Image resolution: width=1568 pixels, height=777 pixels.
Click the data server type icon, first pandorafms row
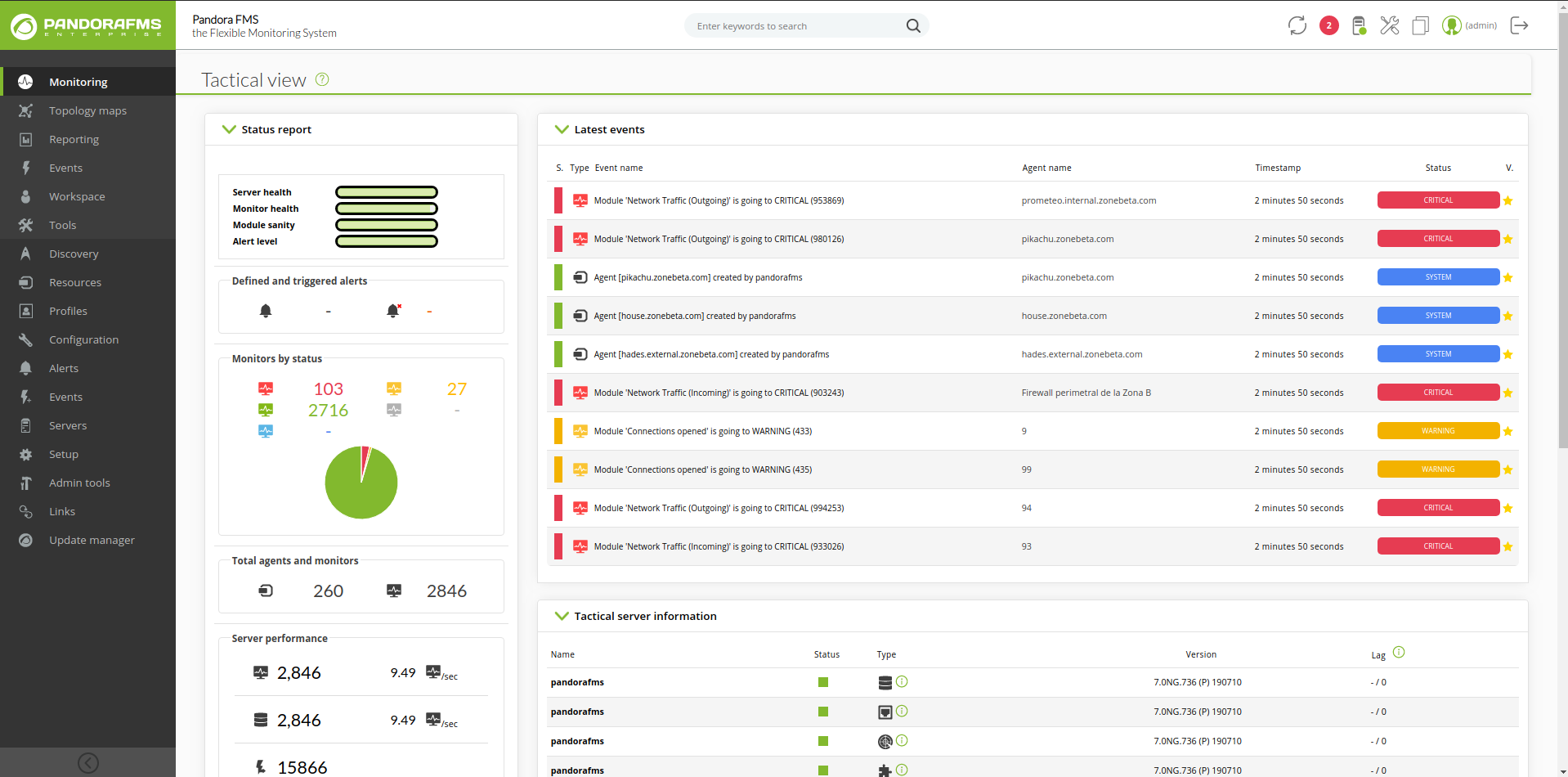coord(885,682)
